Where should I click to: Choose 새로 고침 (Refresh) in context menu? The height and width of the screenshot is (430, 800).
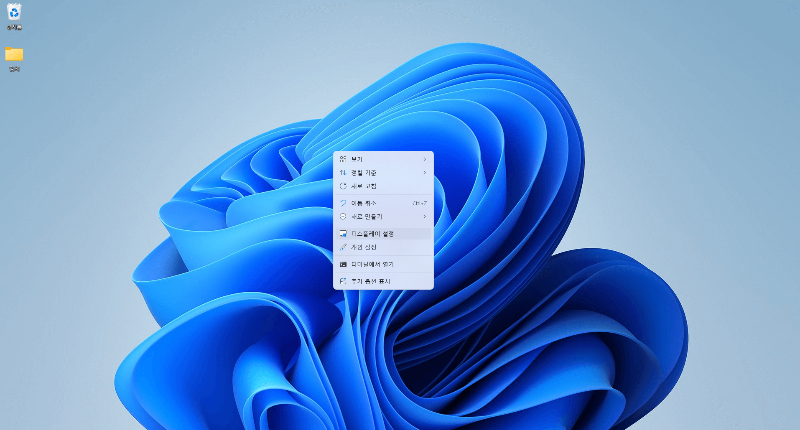pos(383,186)
